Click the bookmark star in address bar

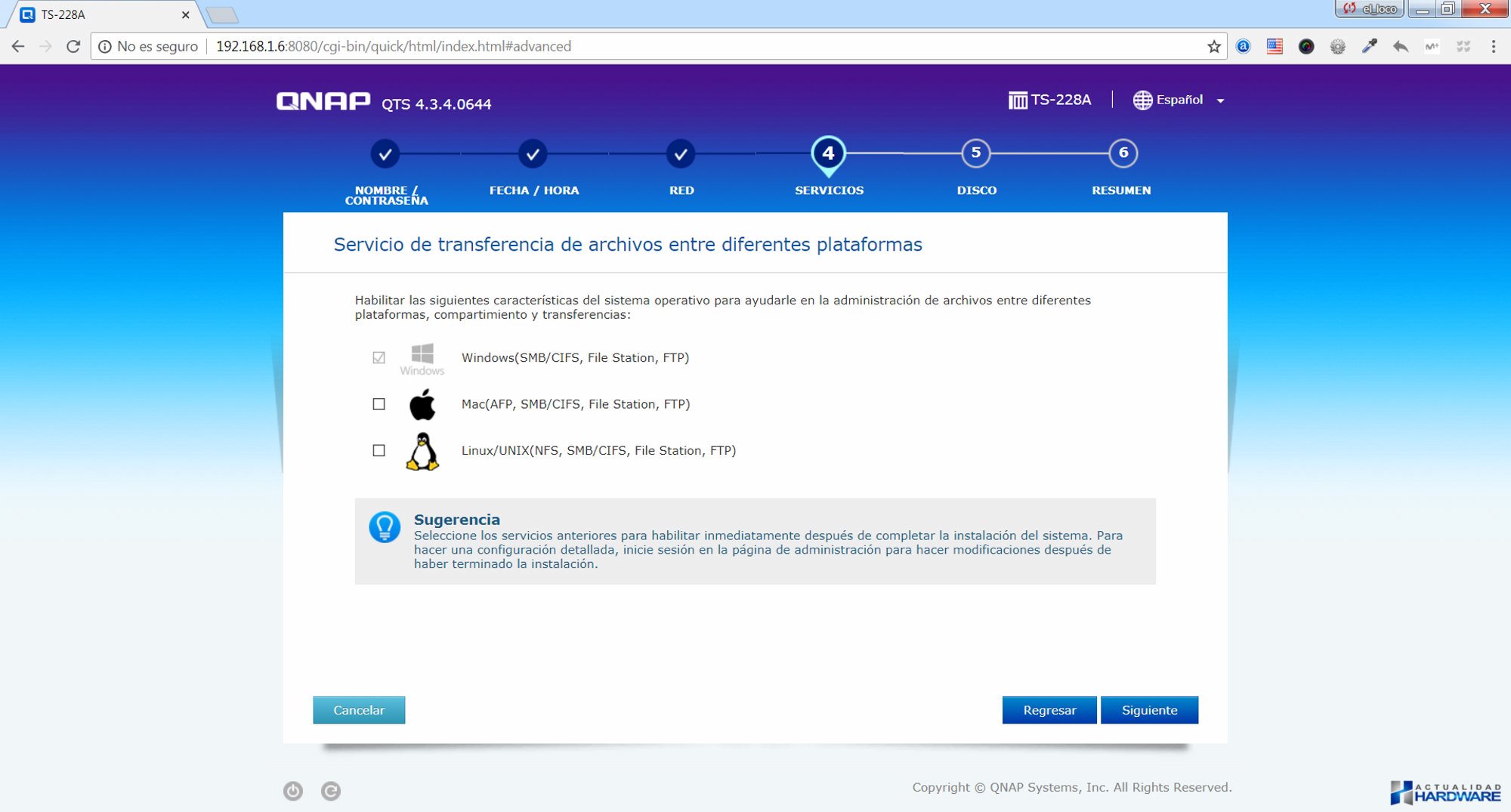(x=1213, y=47)
